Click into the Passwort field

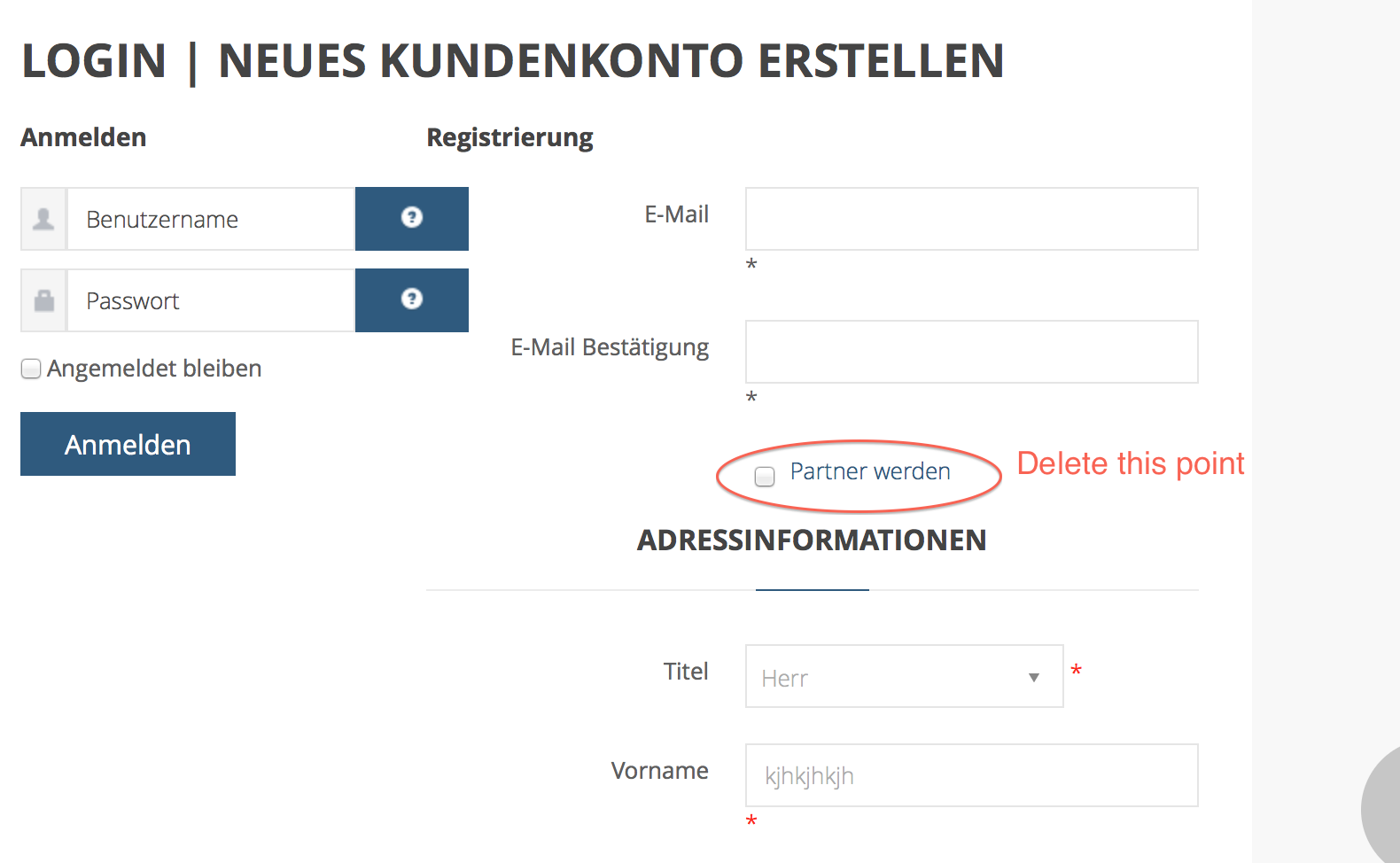point(211,300)
